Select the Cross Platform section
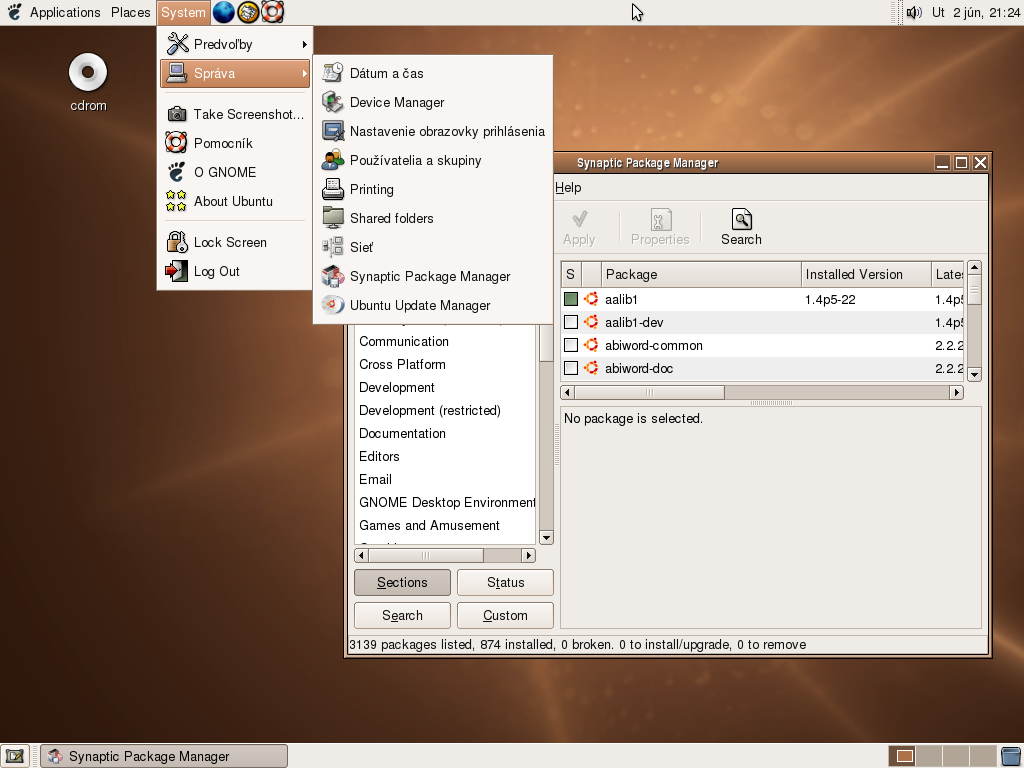 coord(445,364)
